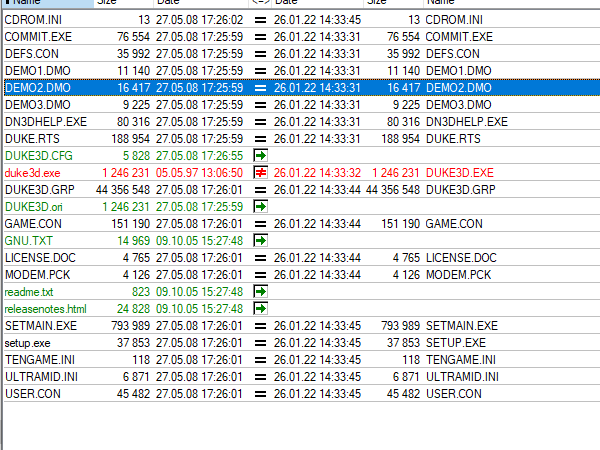Click the green size value 14 969
The height and width of the screenshot is (450, 600).
pos(134,241)
